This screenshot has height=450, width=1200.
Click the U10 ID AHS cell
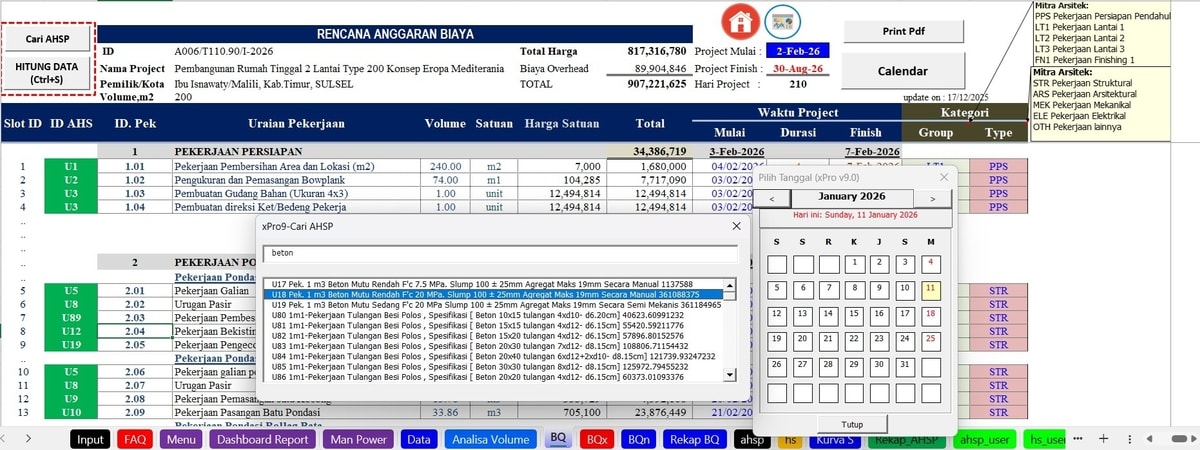click(x=71, y=411)
